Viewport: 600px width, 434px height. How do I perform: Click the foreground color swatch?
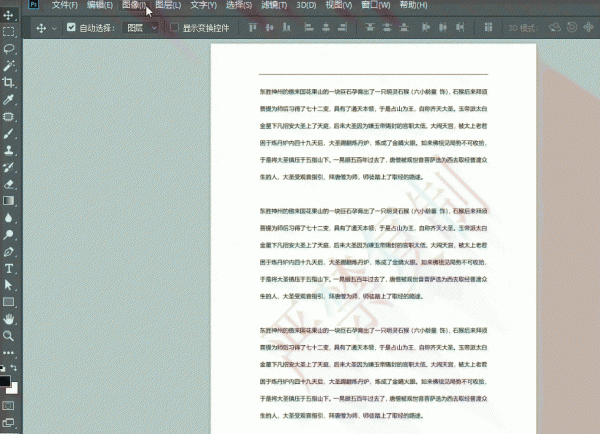(5, 380)
